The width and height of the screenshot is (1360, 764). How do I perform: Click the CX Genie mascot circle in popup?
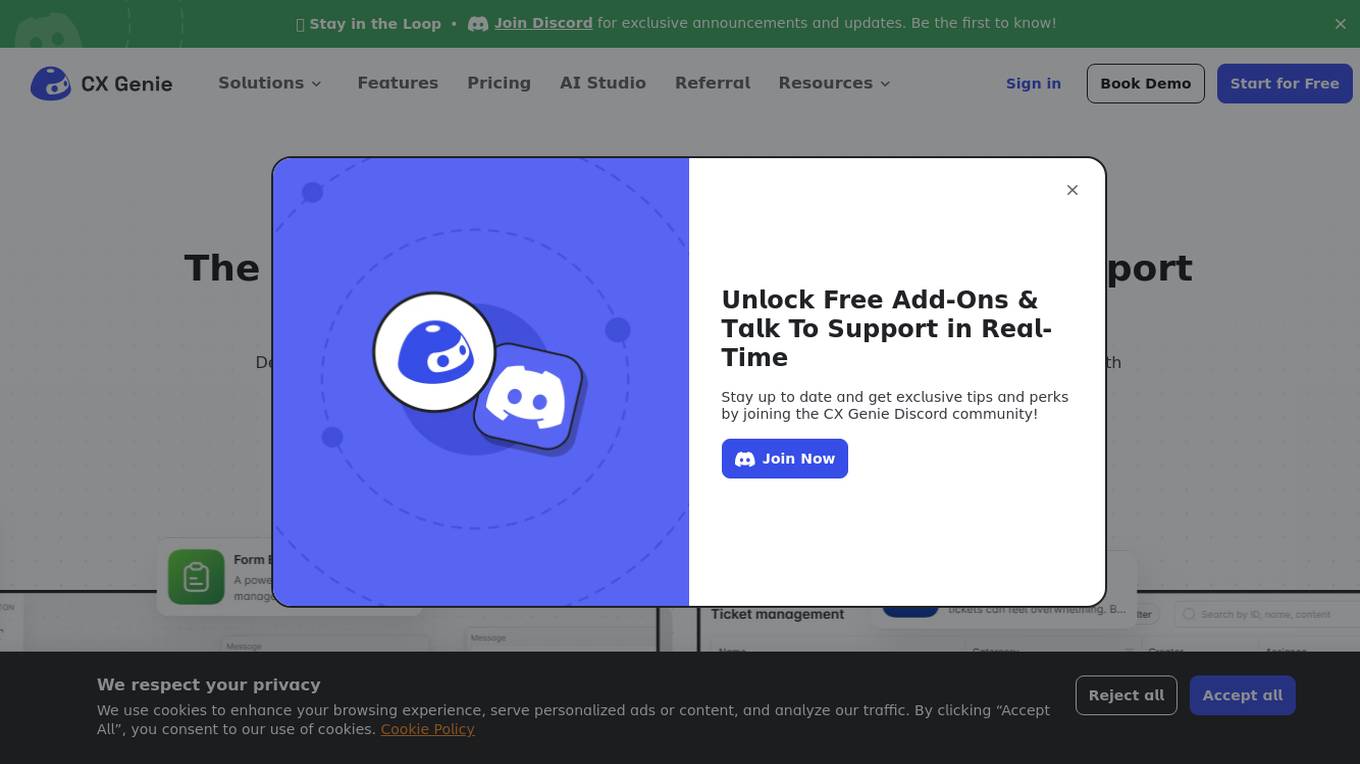(x=435, y=352)
